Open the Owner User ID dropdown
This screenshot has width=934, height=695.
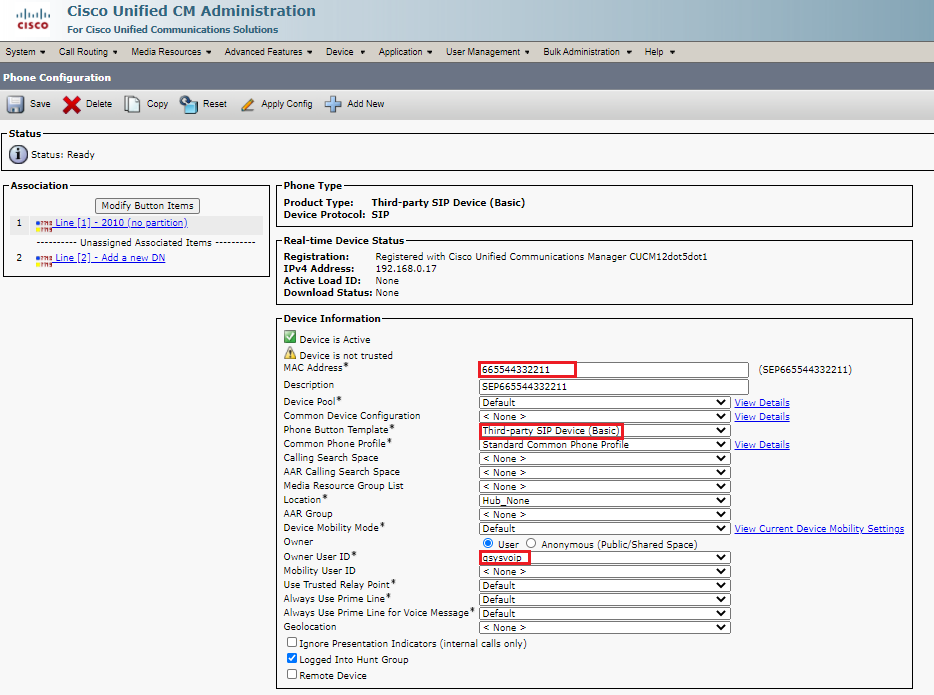tap(604, 557)
